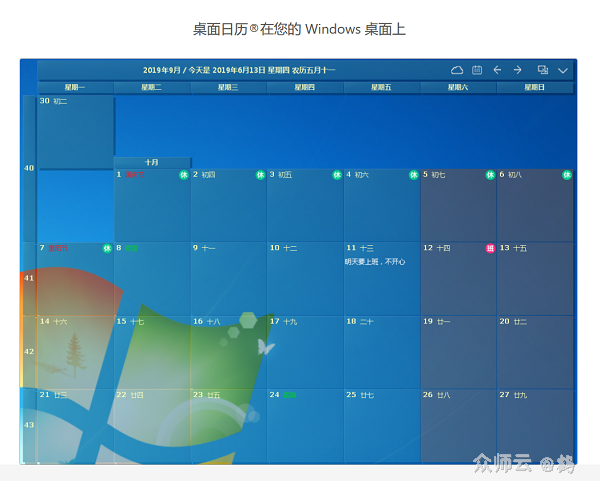600x481 pixels.
Task: Click the 十月 month label
Action: coord(152,163)
